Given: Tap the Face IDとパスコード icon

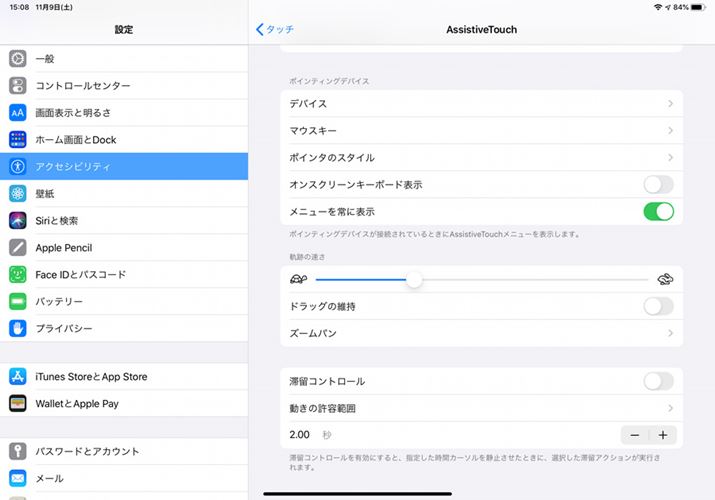Looking at the screenshot, I should (x=18, y=274).
